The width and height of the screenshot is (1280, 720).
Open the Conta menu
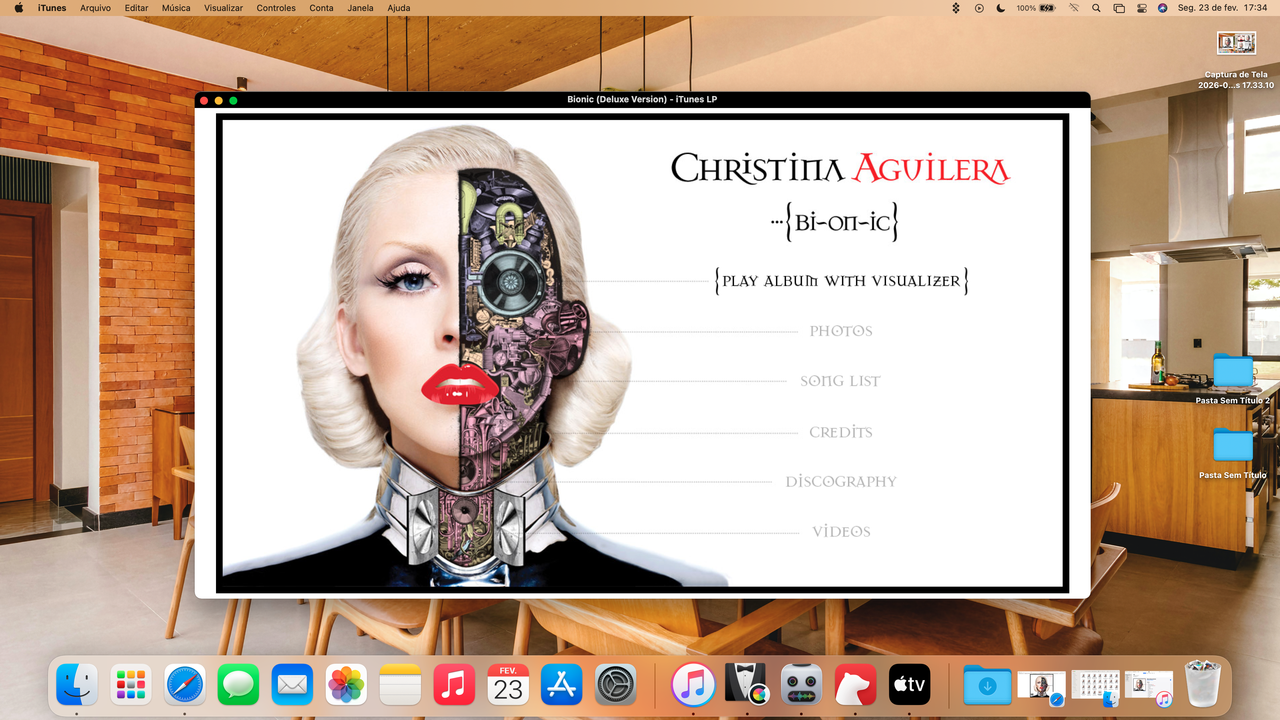point(321,8)
